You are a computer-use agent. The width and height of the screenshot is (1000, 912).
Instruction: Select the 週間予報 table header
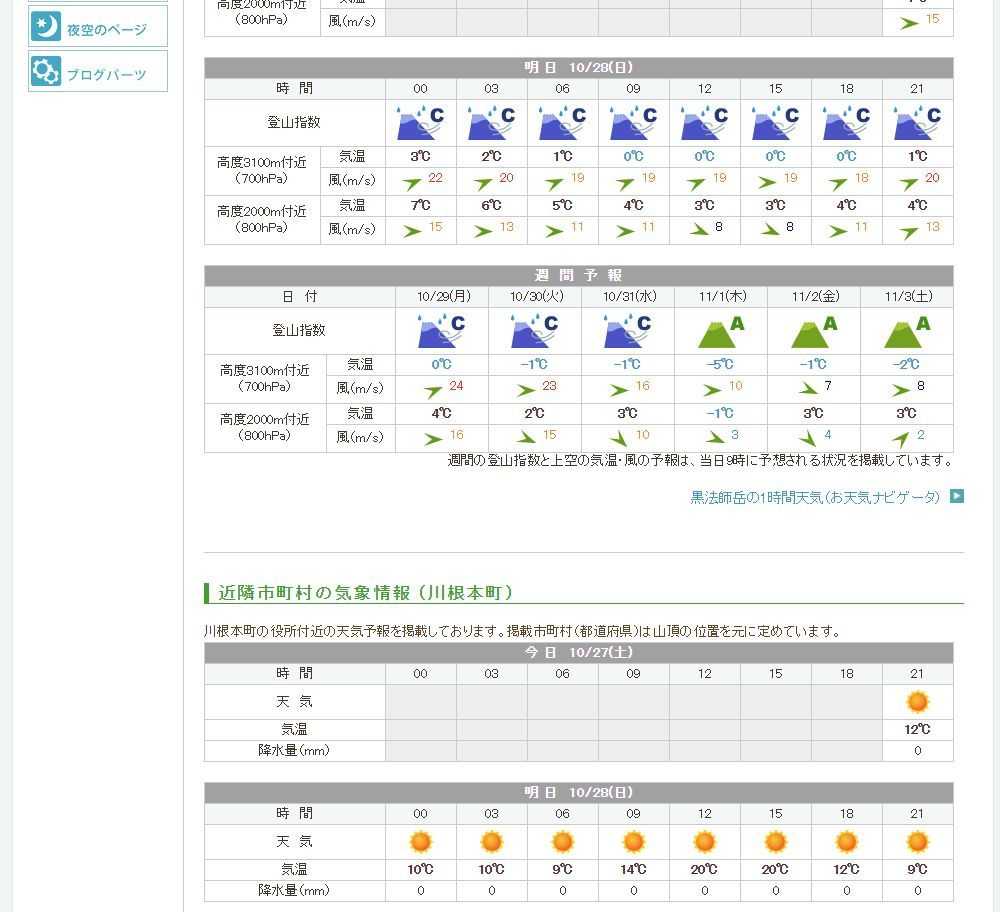click(x=578, y=275)
